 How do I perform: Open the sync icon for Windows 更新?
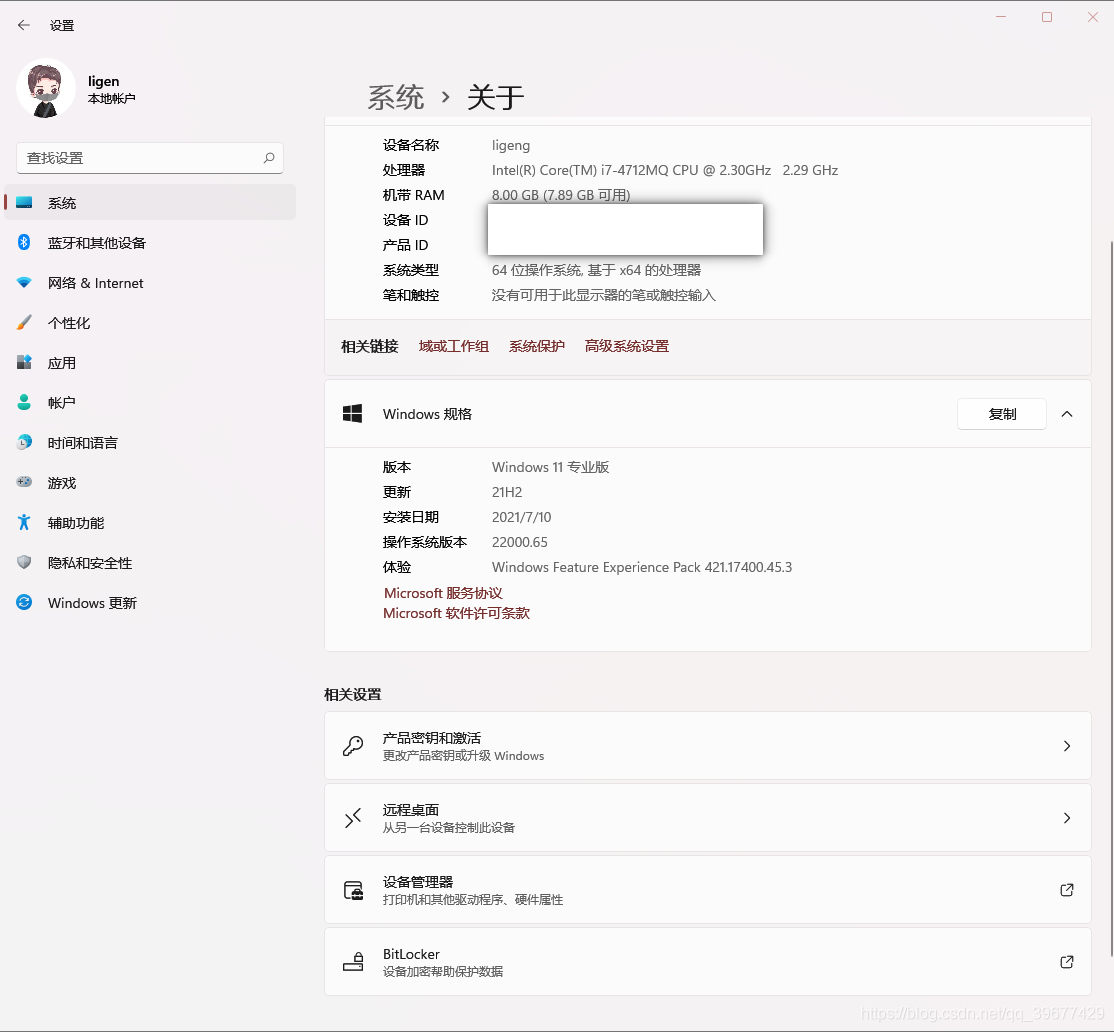24,602
